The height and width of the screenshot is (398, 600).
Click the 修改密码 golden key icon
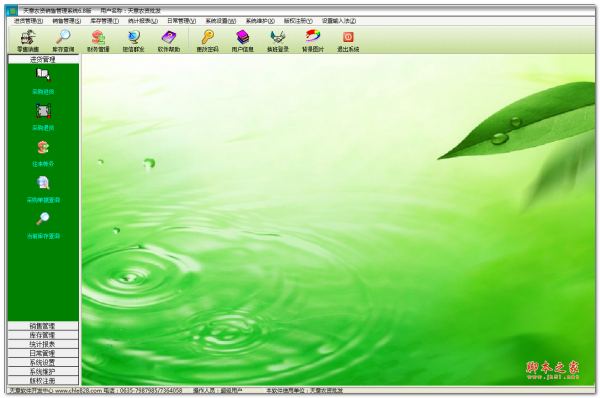(x=207, y=41)
